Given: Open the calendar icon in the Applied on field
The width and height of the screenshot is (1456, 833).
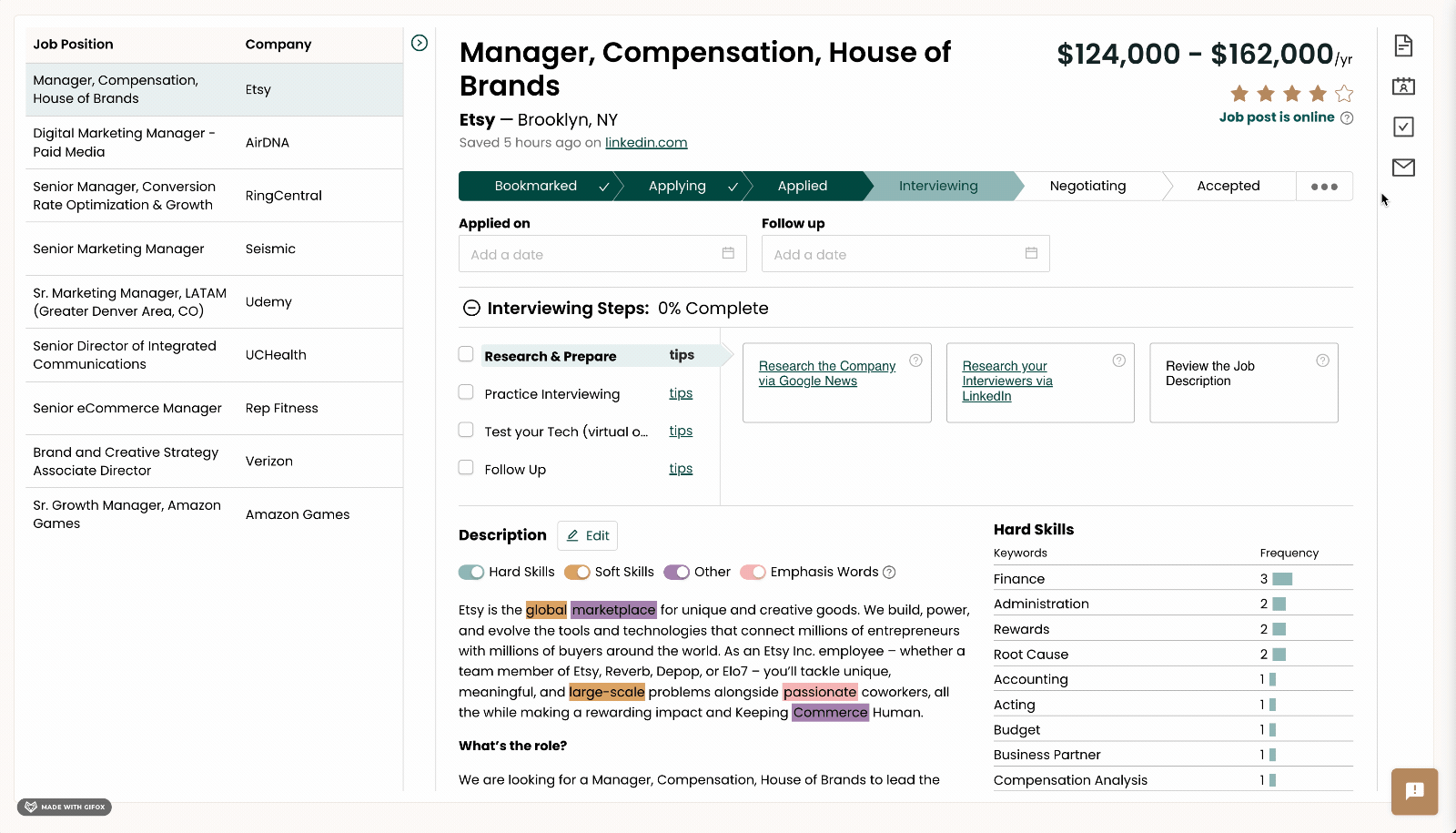Looking at the screenshot, I should pos(728,253).
